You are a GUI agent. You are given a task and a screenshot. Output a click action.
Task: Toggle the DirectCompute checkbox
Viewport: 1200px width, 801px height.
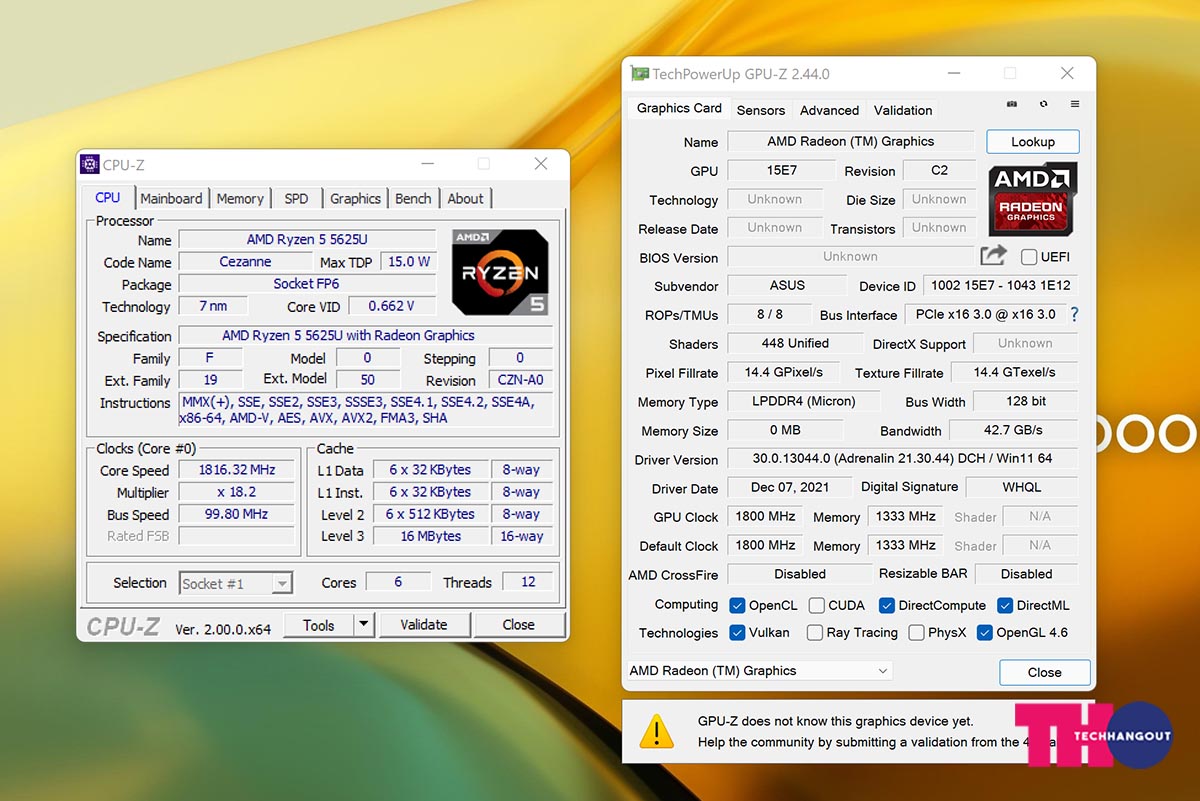click(886, 605)
